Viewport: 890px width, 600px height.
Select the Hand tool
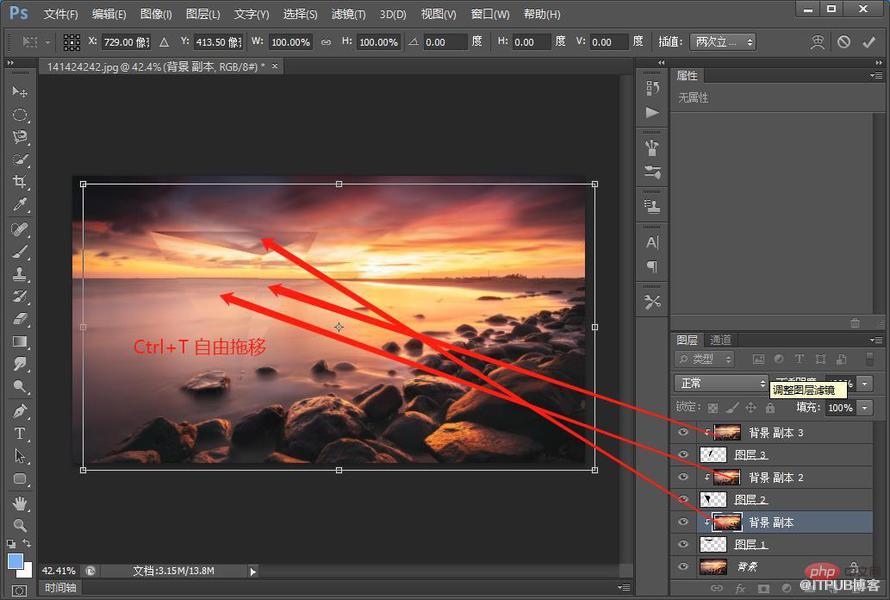click(x=20, y=503)
